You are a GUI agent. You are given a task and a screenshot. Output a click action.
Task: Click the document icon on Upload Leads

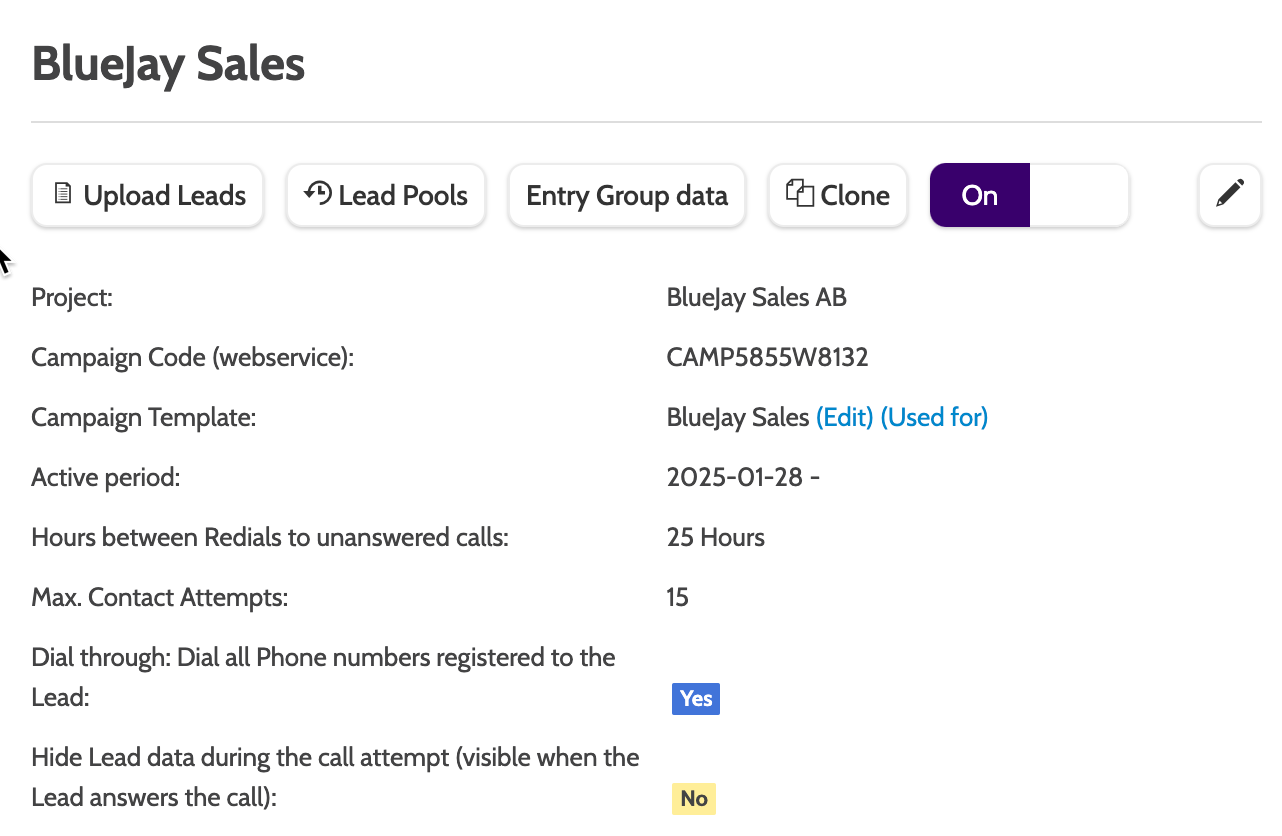[x=63, y=193]
